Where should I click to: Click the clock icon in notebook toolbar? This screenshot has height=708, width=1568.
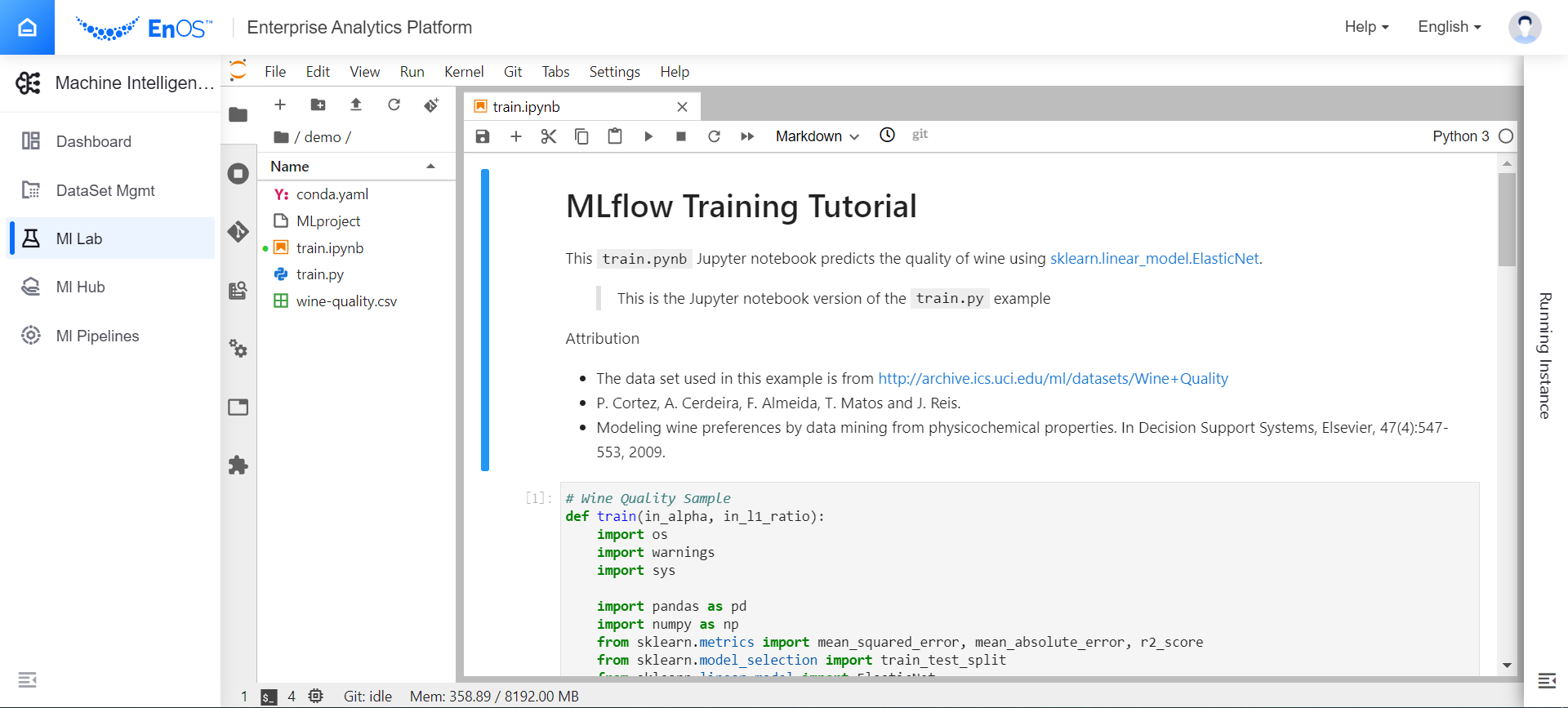pyautogui.click(x=887, y=135)
